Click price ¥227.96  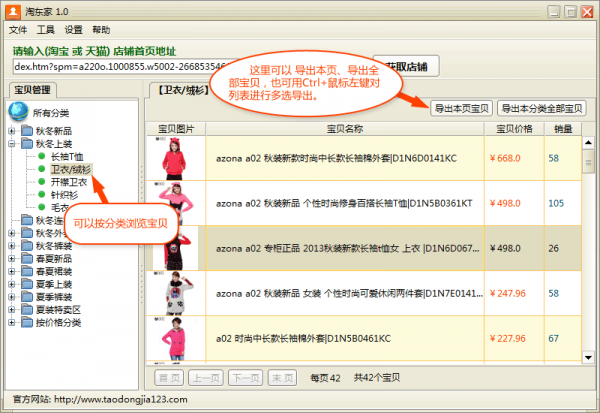(x=508, y=339)
